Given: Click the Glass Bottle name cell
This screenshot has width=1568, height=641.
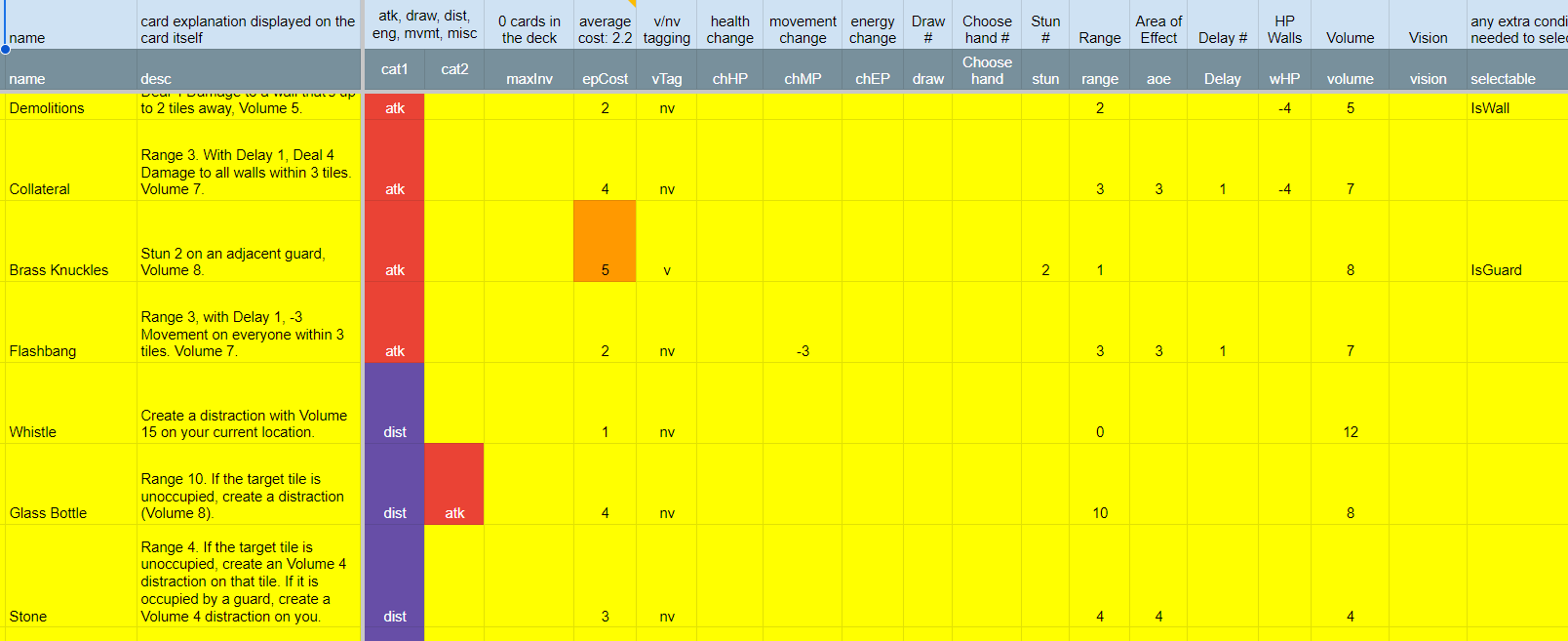Looking at the screenshot, I should coord(48,513).
